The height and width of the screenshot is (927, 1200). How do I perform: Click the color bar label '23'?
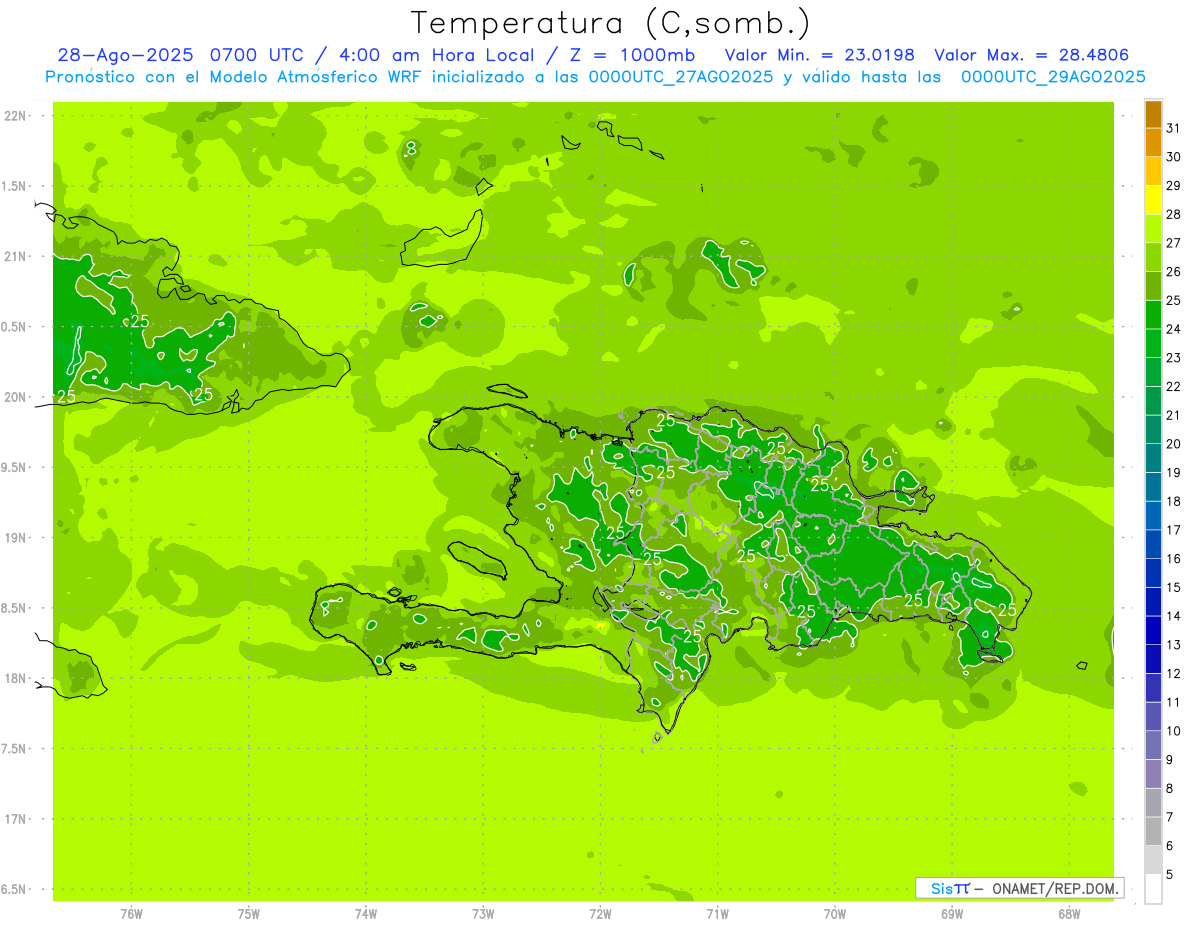(1174, 358)
